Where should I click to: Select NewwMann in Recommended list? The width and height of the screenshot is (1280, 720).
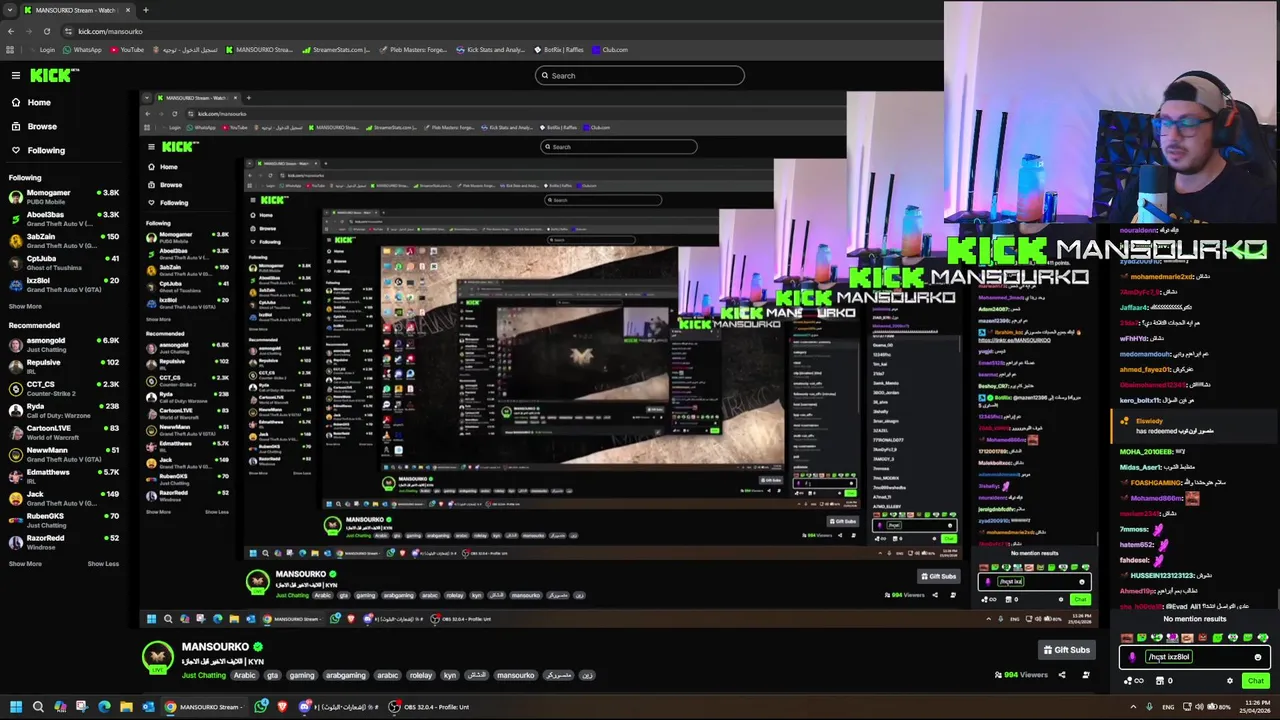pos(64,454)
